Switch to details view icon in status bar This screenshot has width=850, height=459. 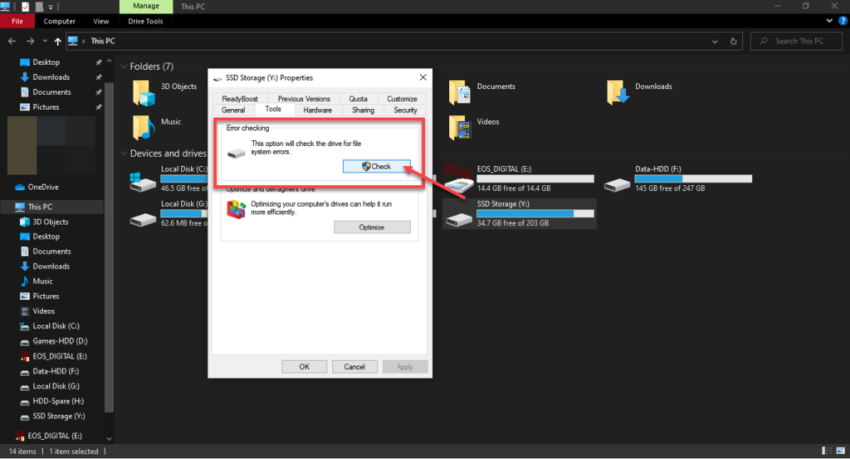(x=827, y=451)
